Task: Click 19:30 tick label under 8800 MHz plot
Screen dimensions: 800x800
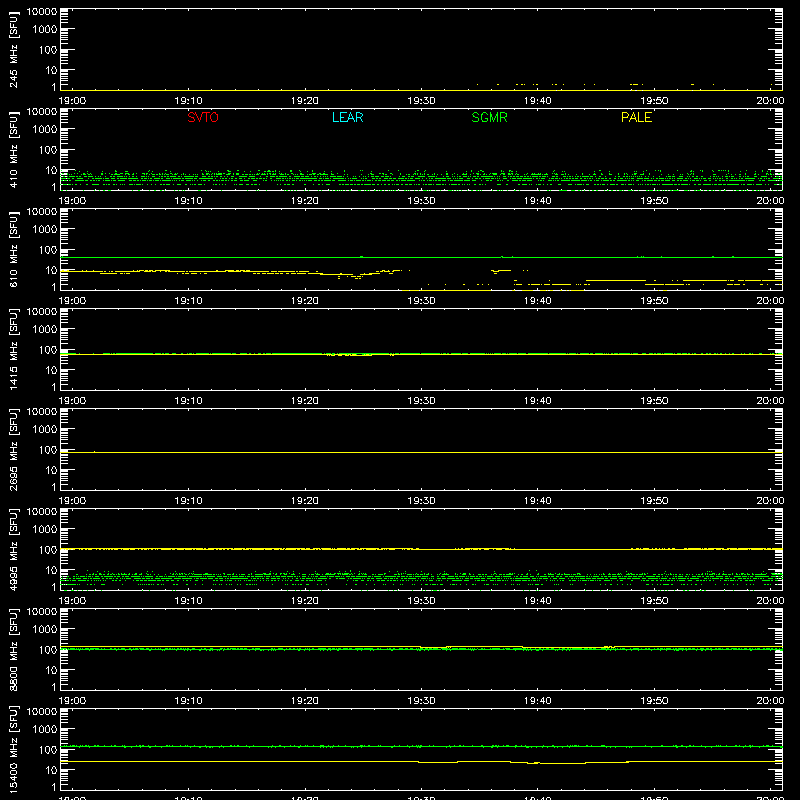Action: [421, 701]
